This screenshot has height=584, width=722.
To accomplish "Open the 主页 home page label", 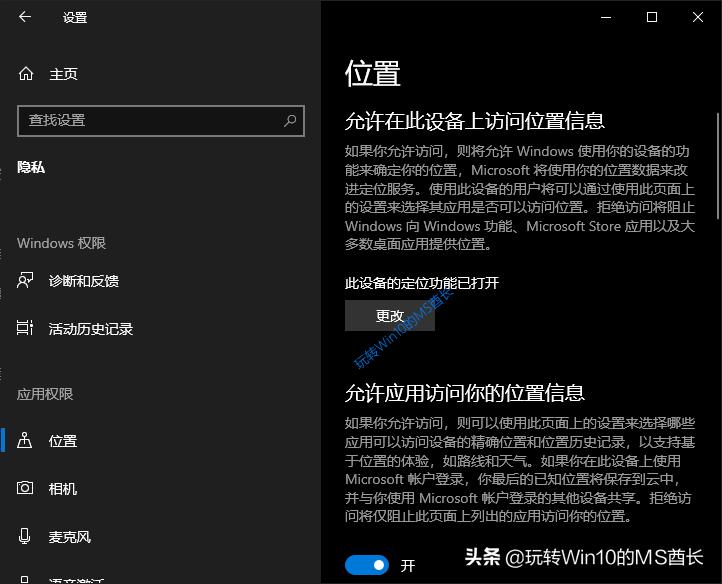I will 64,74.
